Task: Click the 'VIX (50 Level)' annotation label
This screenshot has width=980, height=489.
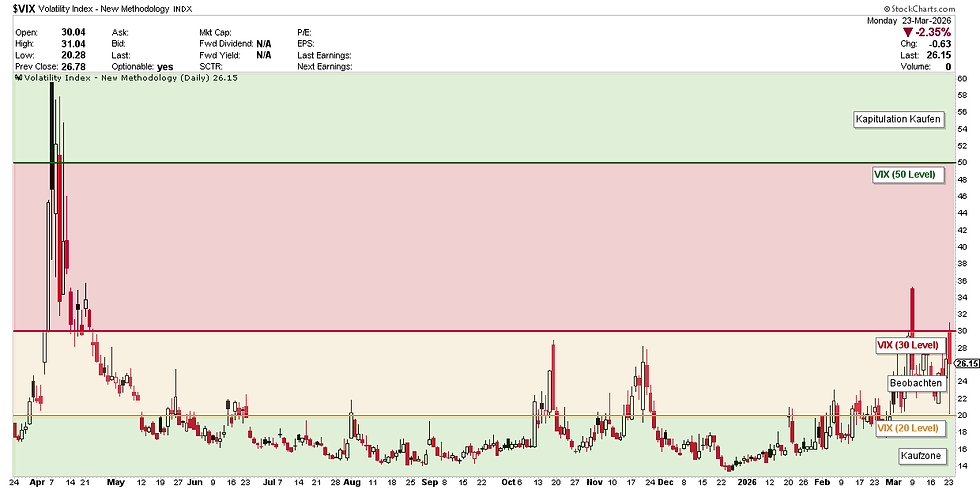Action: 906,175
